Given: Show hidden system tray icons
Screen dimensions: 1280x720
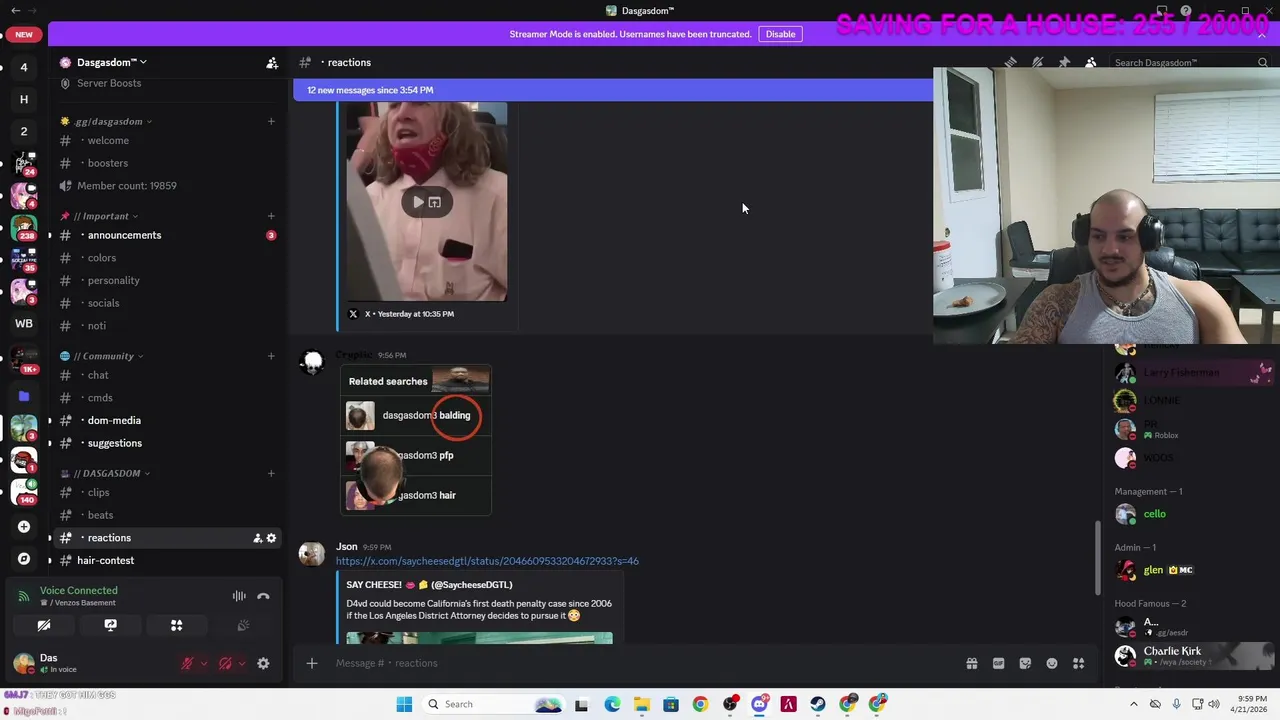Looking at the screenshot, I should pos(1133,704).
